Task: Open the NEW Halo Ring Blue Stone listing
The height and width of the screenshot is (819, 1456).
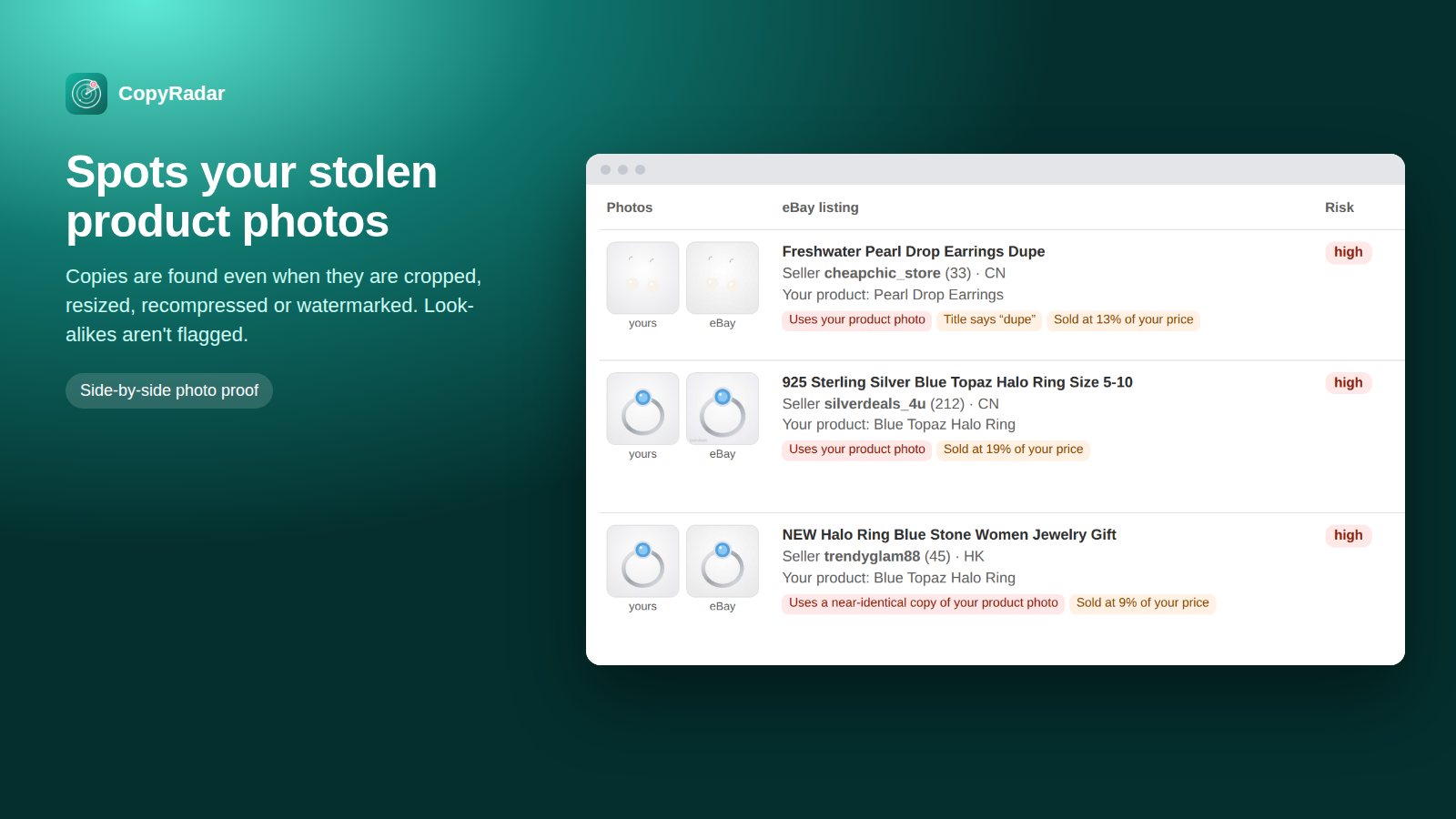Action: pyautogui.click(x=949, y=535)
